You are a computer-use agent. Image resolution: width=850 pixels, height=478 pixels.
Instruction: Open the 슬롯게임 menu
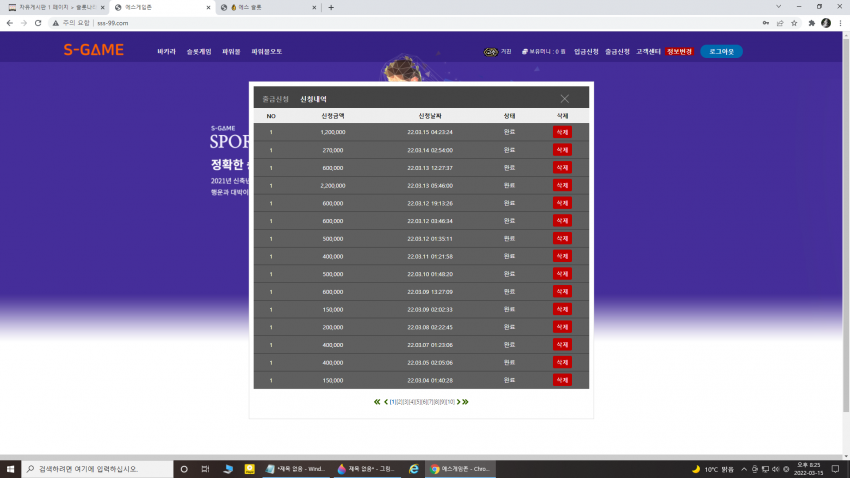(199, 51)
